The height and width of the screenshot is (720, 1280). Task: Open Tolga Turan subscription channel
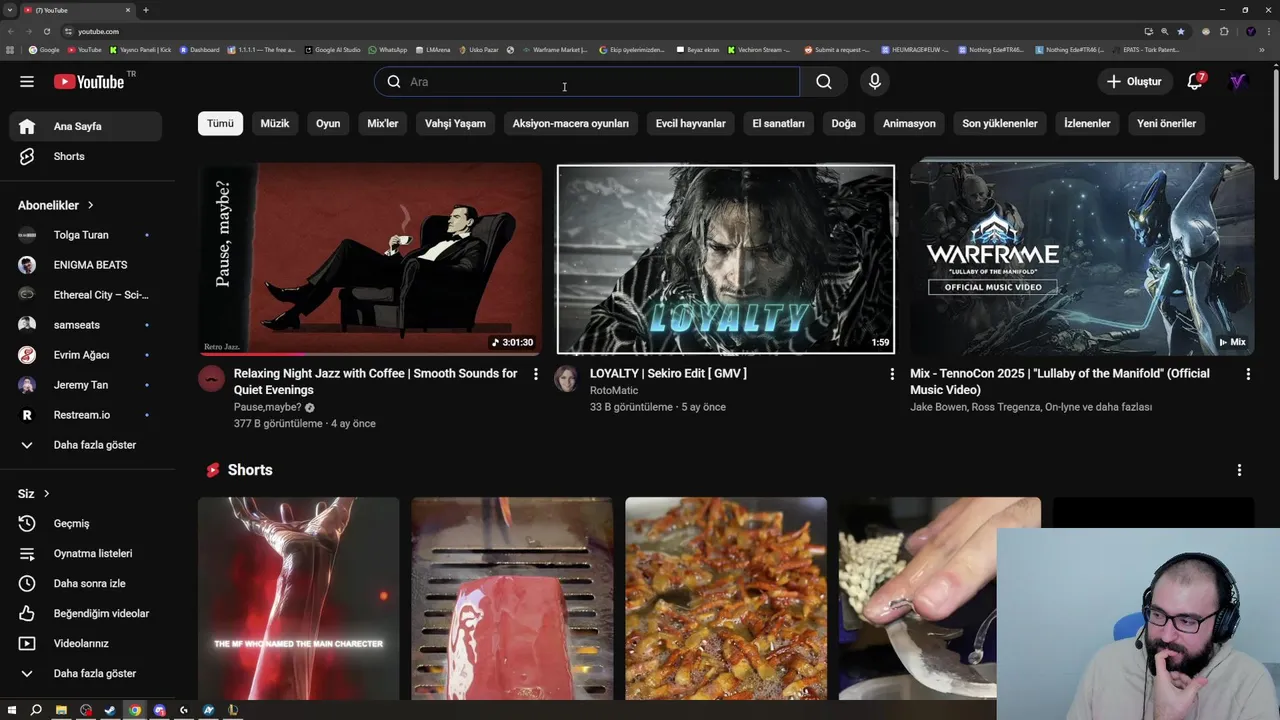pyautogui.click(x=85, y=235)
